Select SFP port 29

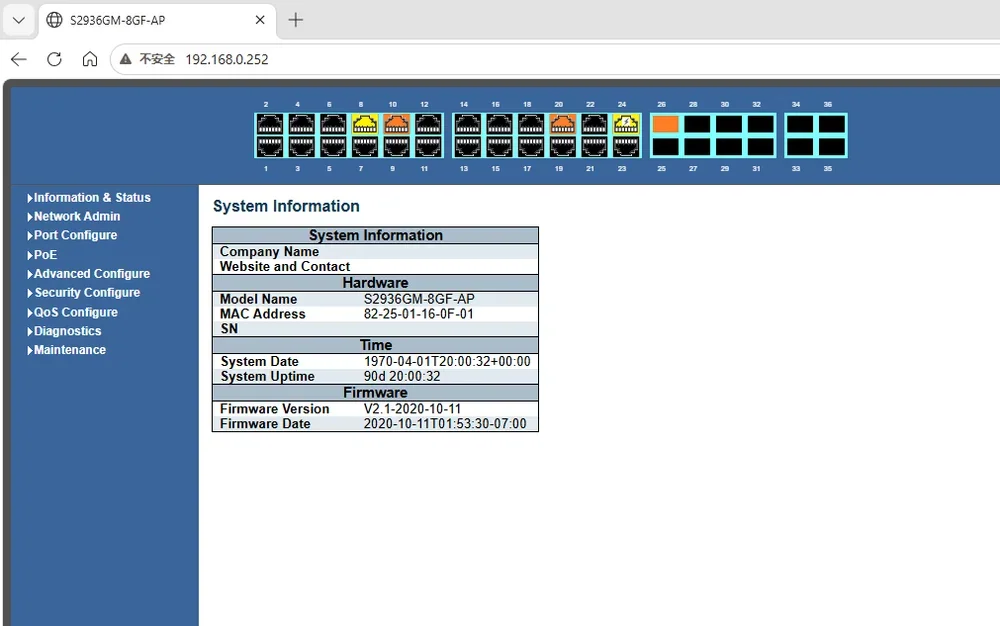728,147
